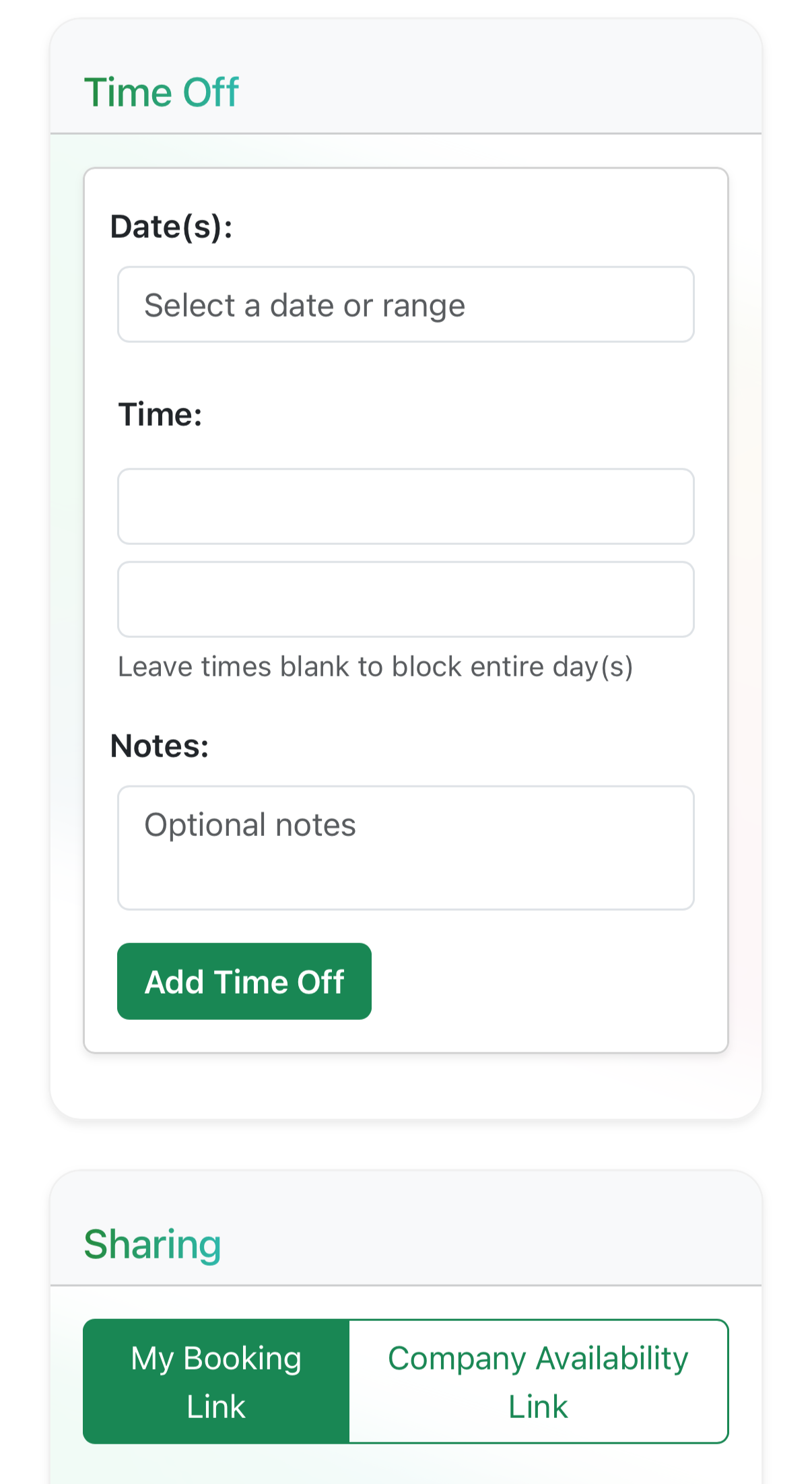Click the Date(s): field label
This screenshot has height=1484, width=812.
(172, 227)
